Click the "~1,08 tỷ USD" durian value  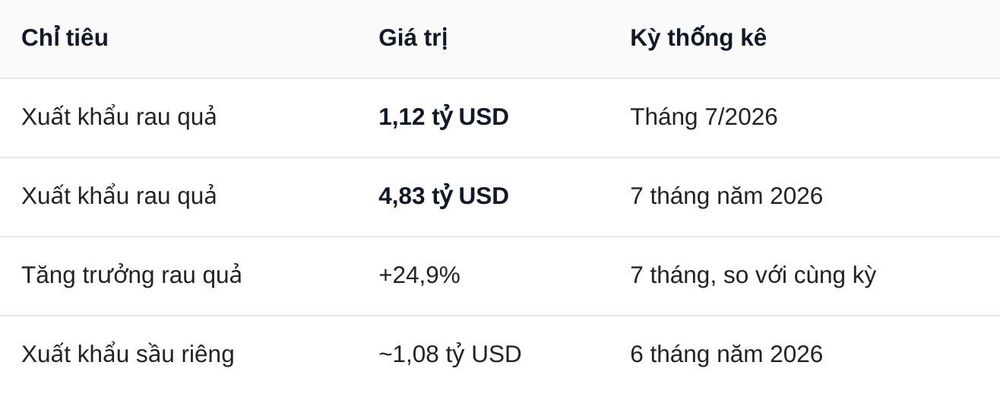pyautogui.click(x=450, y=354)
